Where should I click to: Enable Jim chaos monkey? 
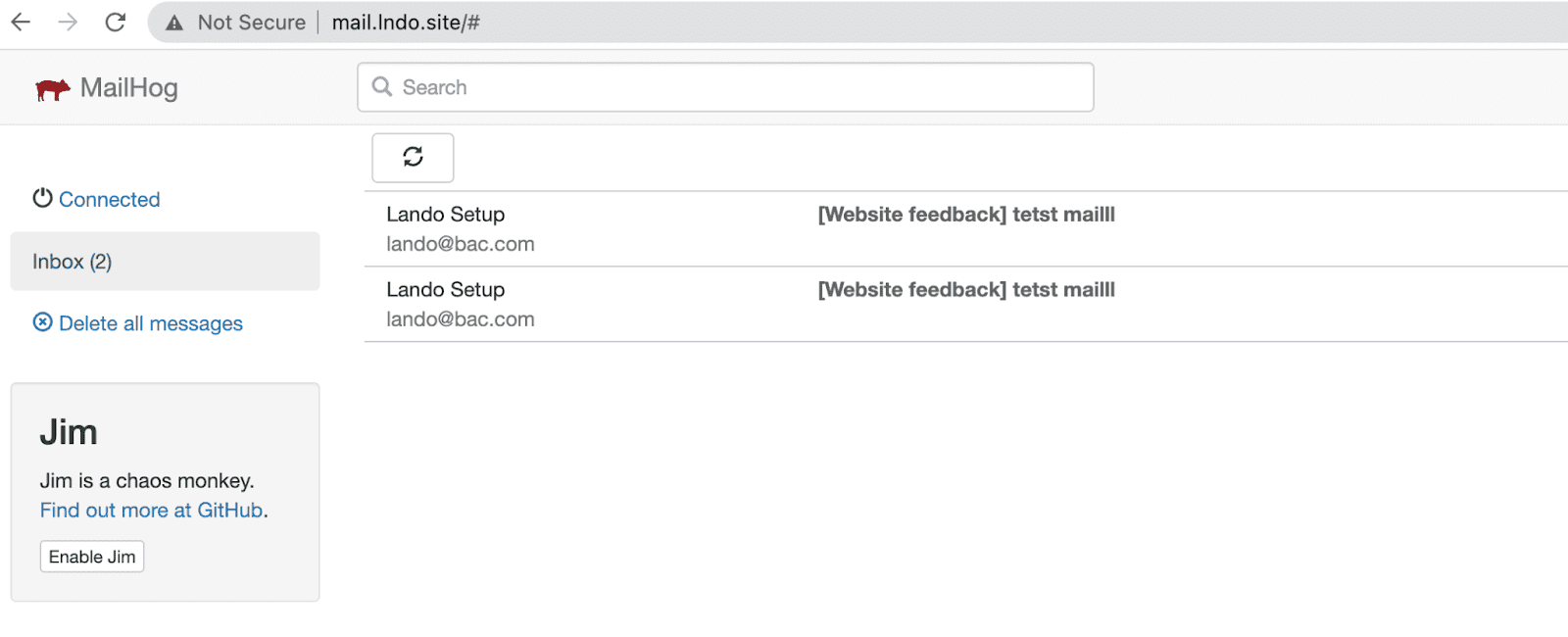pos(92,557)
